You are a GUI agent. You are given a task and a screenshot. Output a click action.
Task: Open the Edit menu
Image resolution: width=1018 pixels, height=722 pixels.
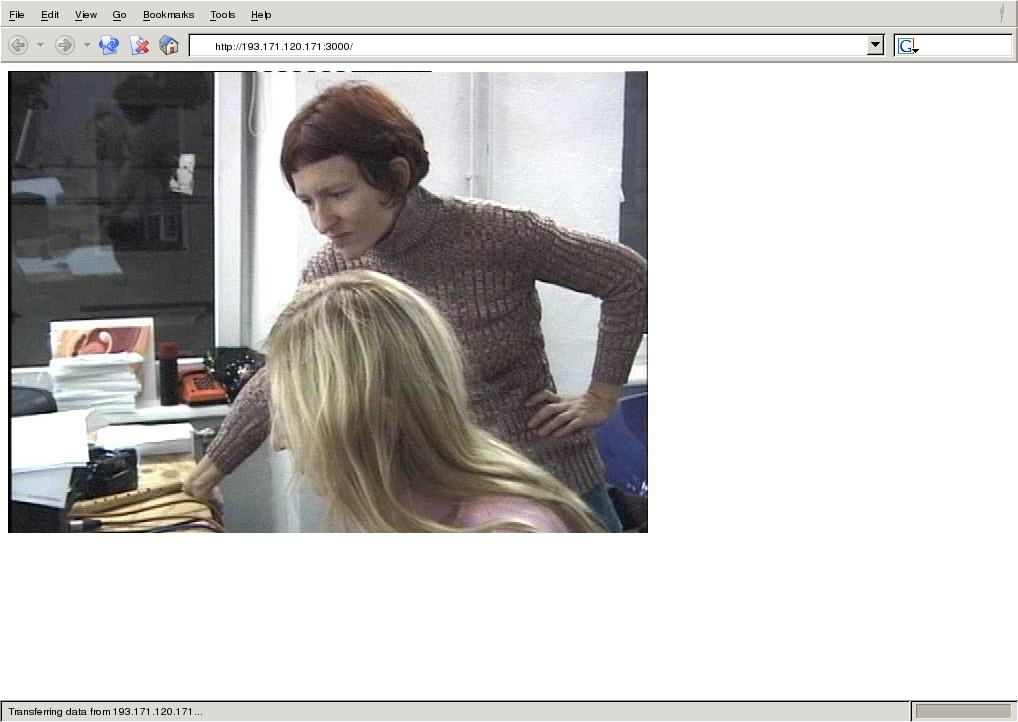coord(50,14)
